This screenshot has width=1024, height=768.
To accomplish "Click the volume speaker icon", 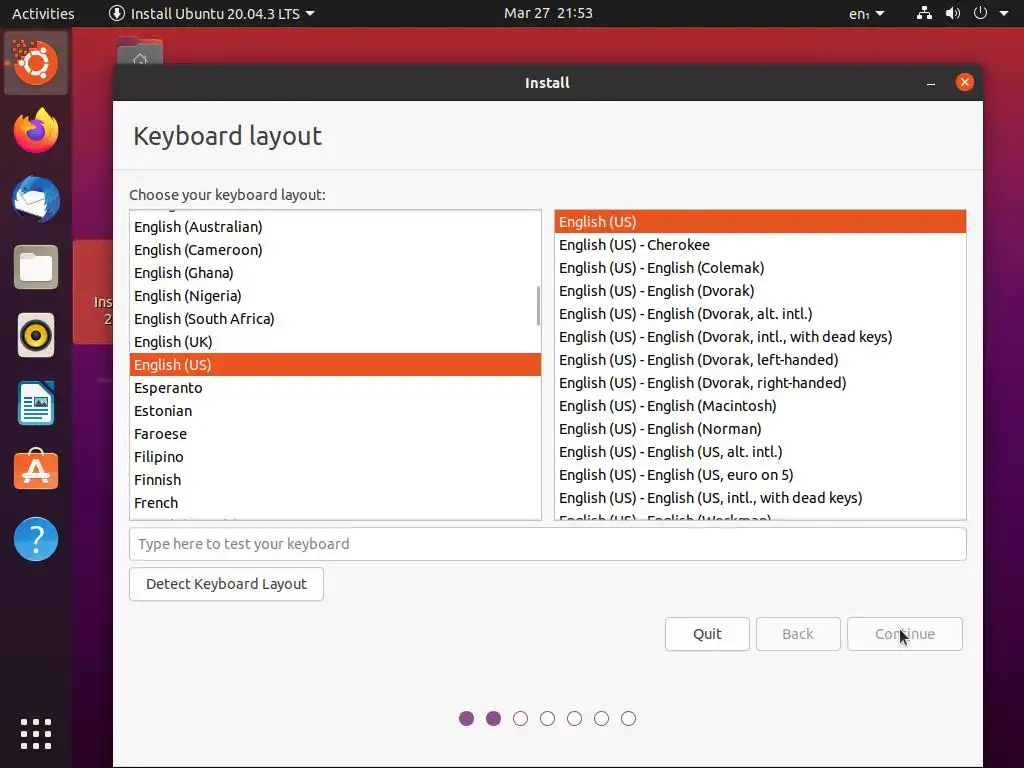I will (953, 13).
